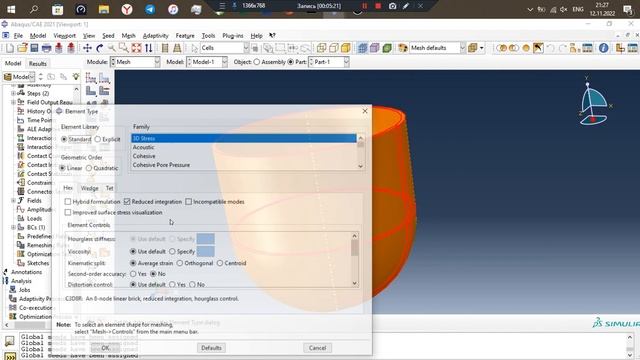This screenshot has width=640, height=360.
Task: Print the viewport icon
Action: coord(47,48)
